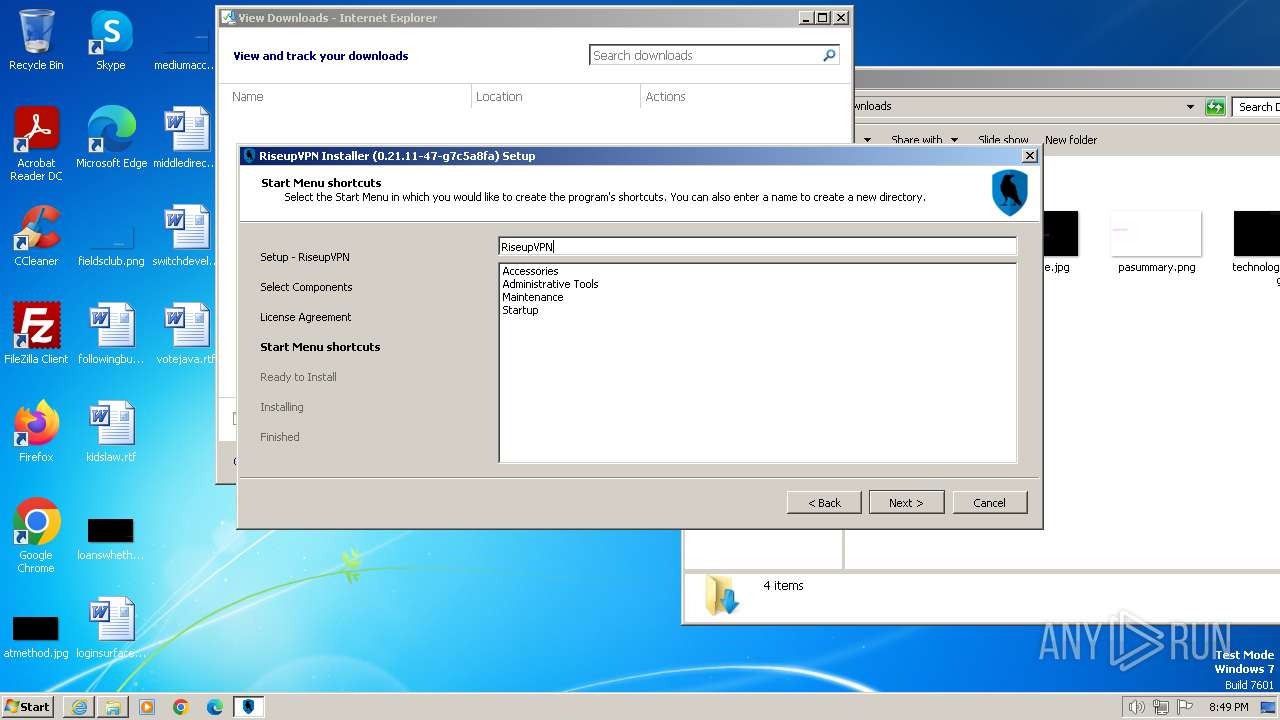Screen dimensions: 1280x720
Task: Go Back in the RiseupVPN installer
Action: (x=824, y=502)
